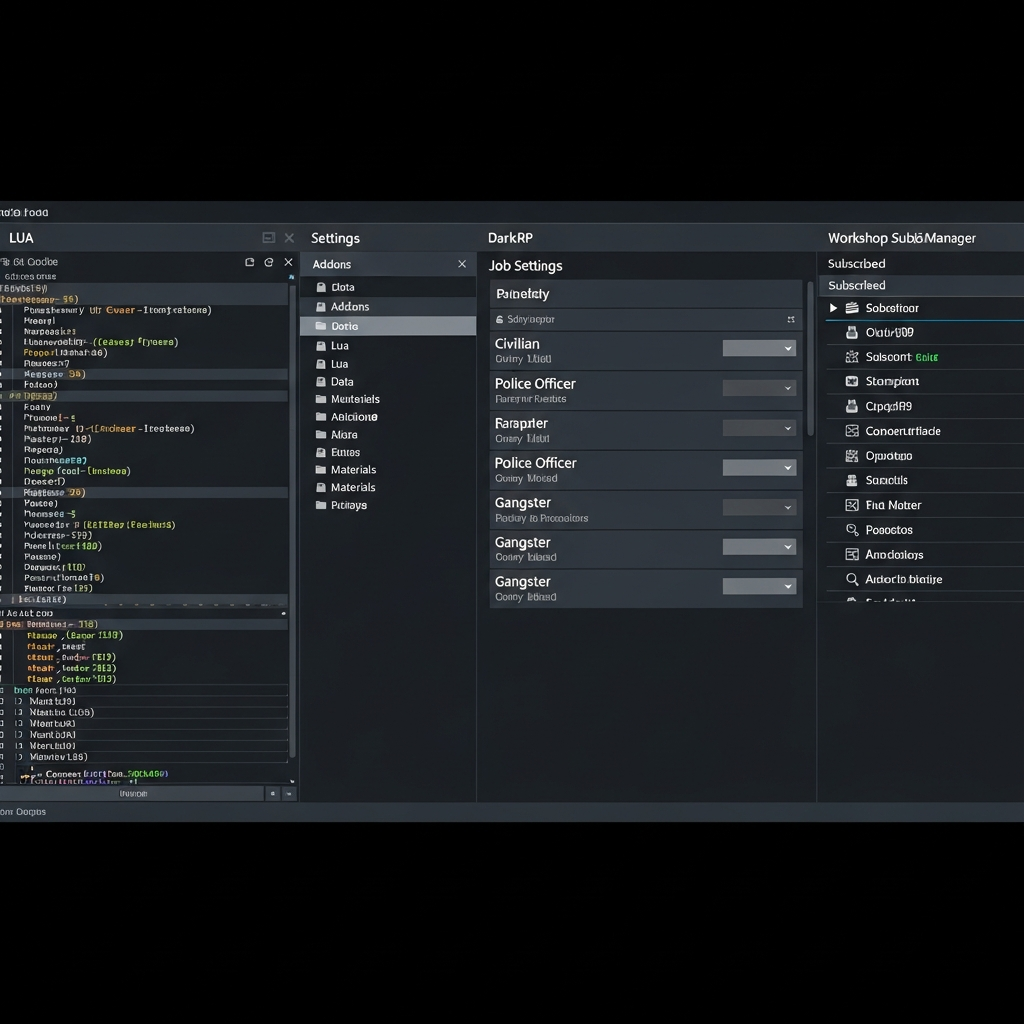Screen dimensions: 1024x1024
Task: Click the icon beside Olotbr609 in Workshop
Action: pyautogui.click(x=852, y=332)
